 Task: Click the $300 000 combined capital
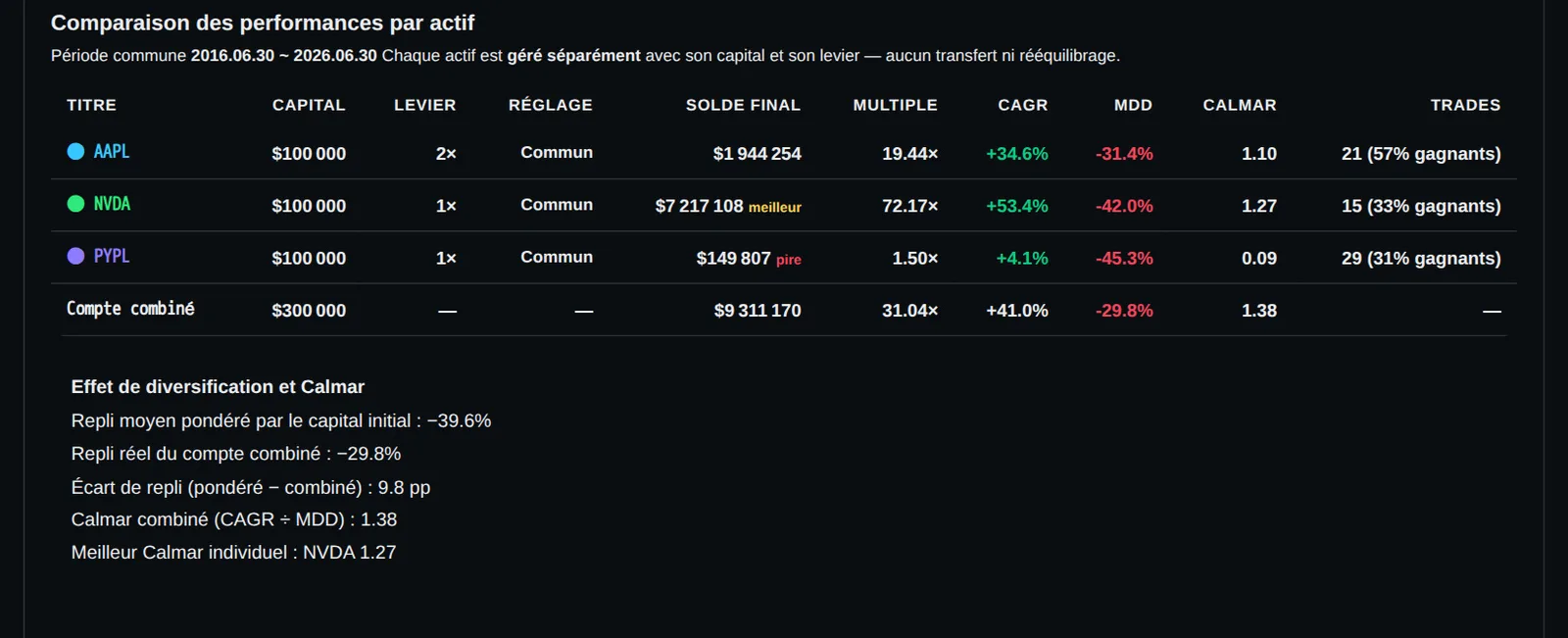pyautogui.click(x=309, y=311)
